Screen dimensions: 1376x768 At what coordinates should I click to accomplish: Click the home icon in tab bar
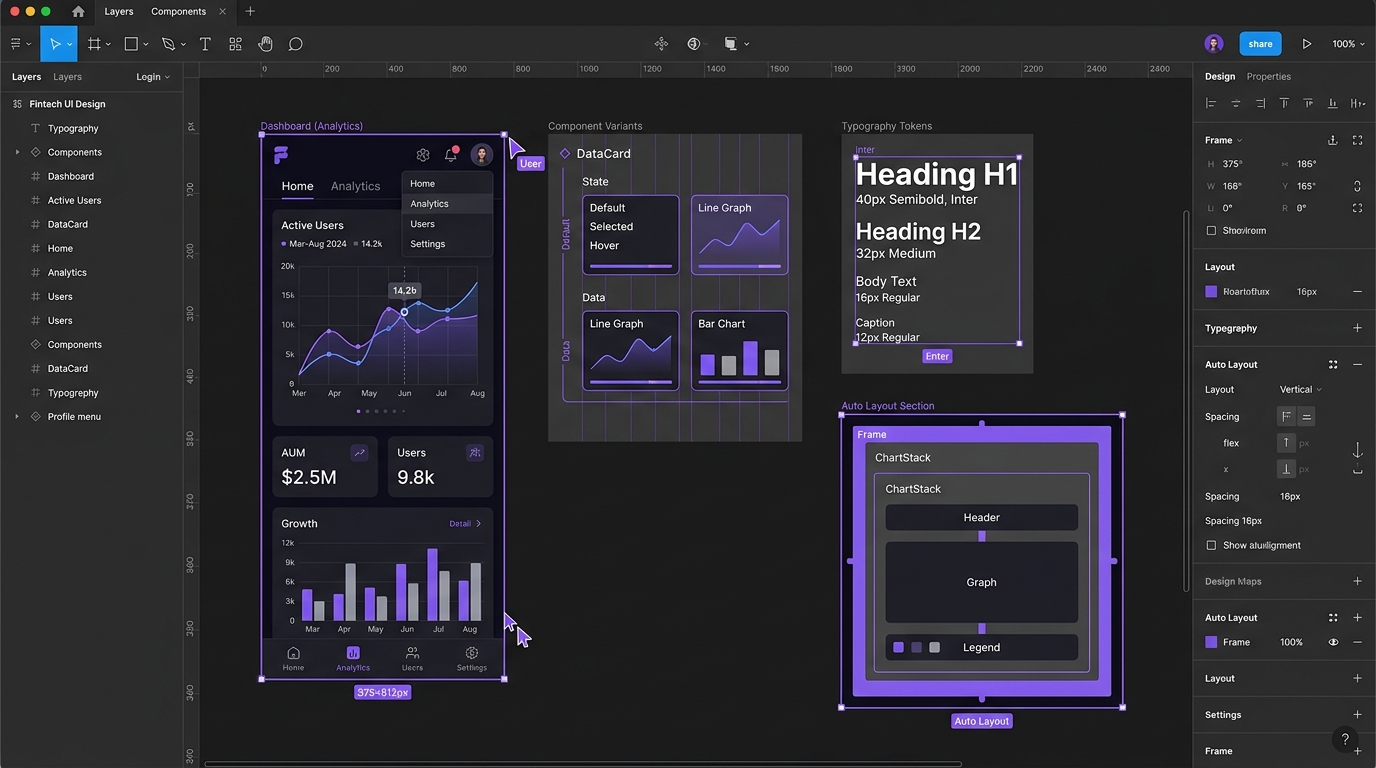click(78, 12)
